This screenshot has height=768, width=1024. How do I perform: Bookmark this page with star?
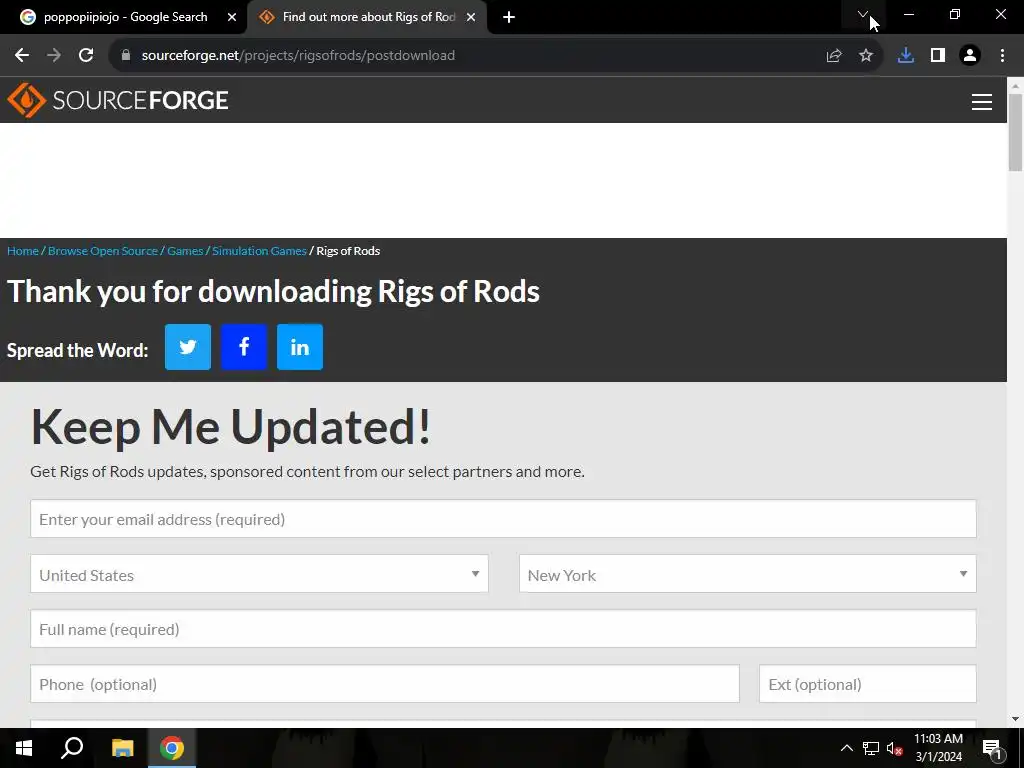coord(866,56)
